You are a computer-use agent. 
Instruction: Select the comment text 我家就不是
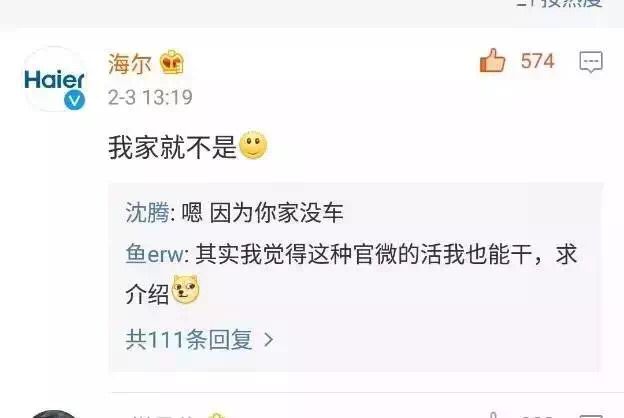172,147
